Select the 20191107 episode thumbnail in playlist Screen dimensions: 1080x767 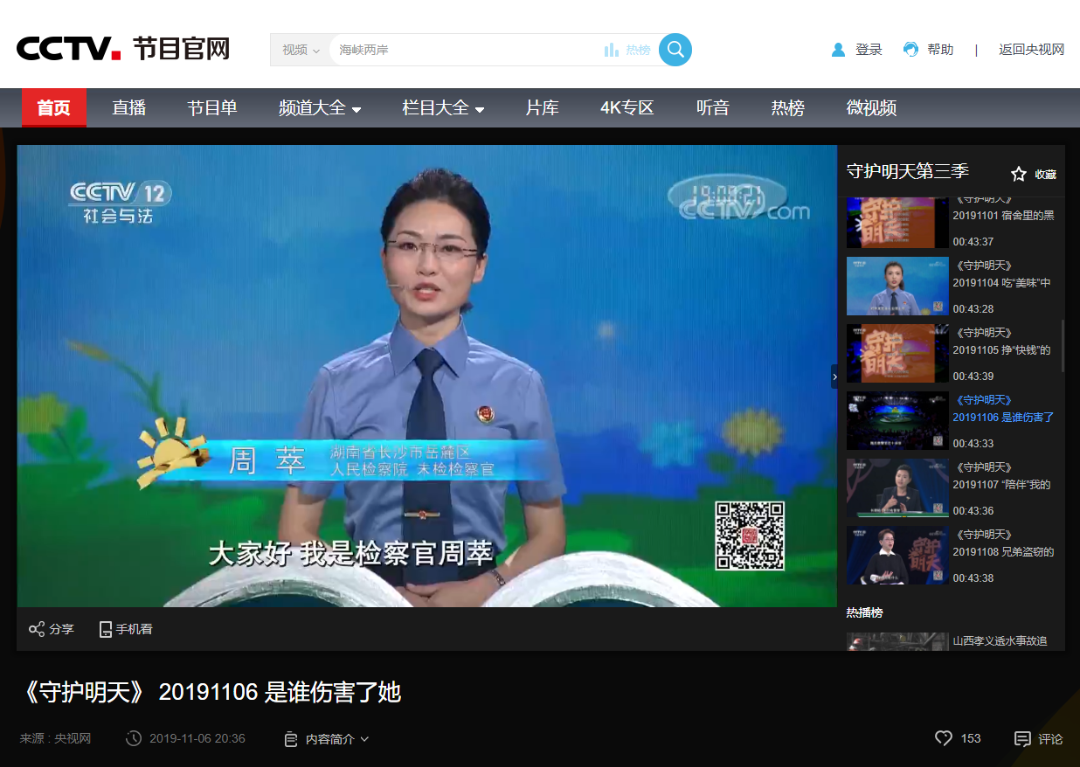(x=897, y=488)
